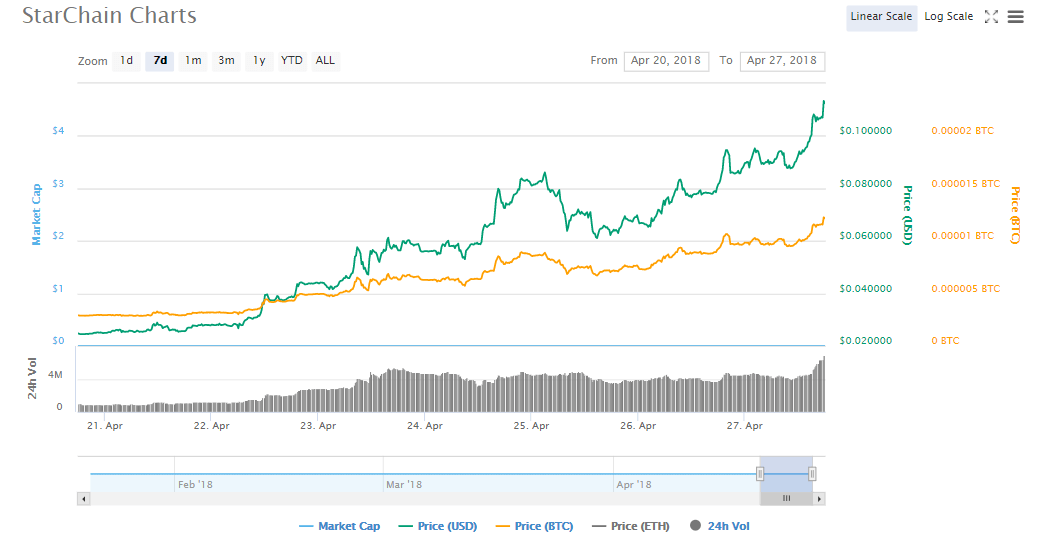Viewport: 1041px width, 539px height.
Task: Zoom chart to YTD
Action: [x=291, y=61]
